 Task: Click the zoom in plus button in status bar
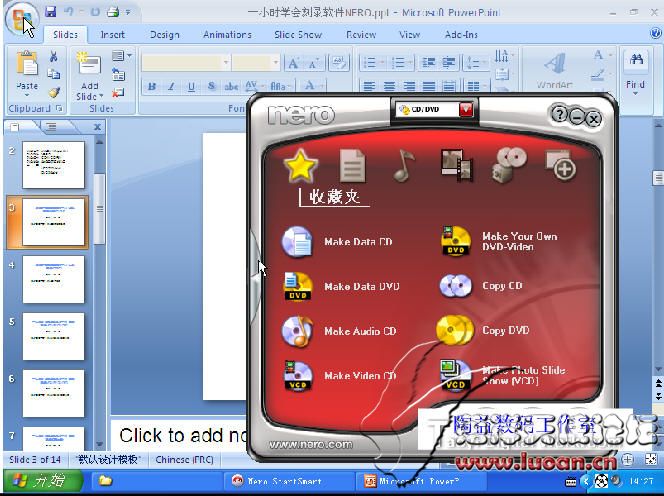click(x=628, y=459)
